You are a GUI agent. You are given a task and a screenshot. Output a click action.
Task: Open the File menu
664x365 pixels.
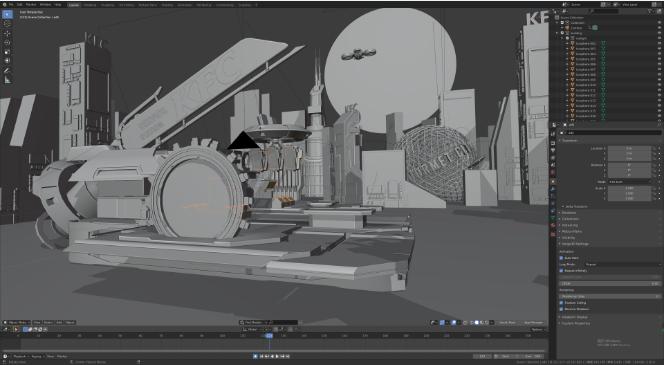coord(11,5)
